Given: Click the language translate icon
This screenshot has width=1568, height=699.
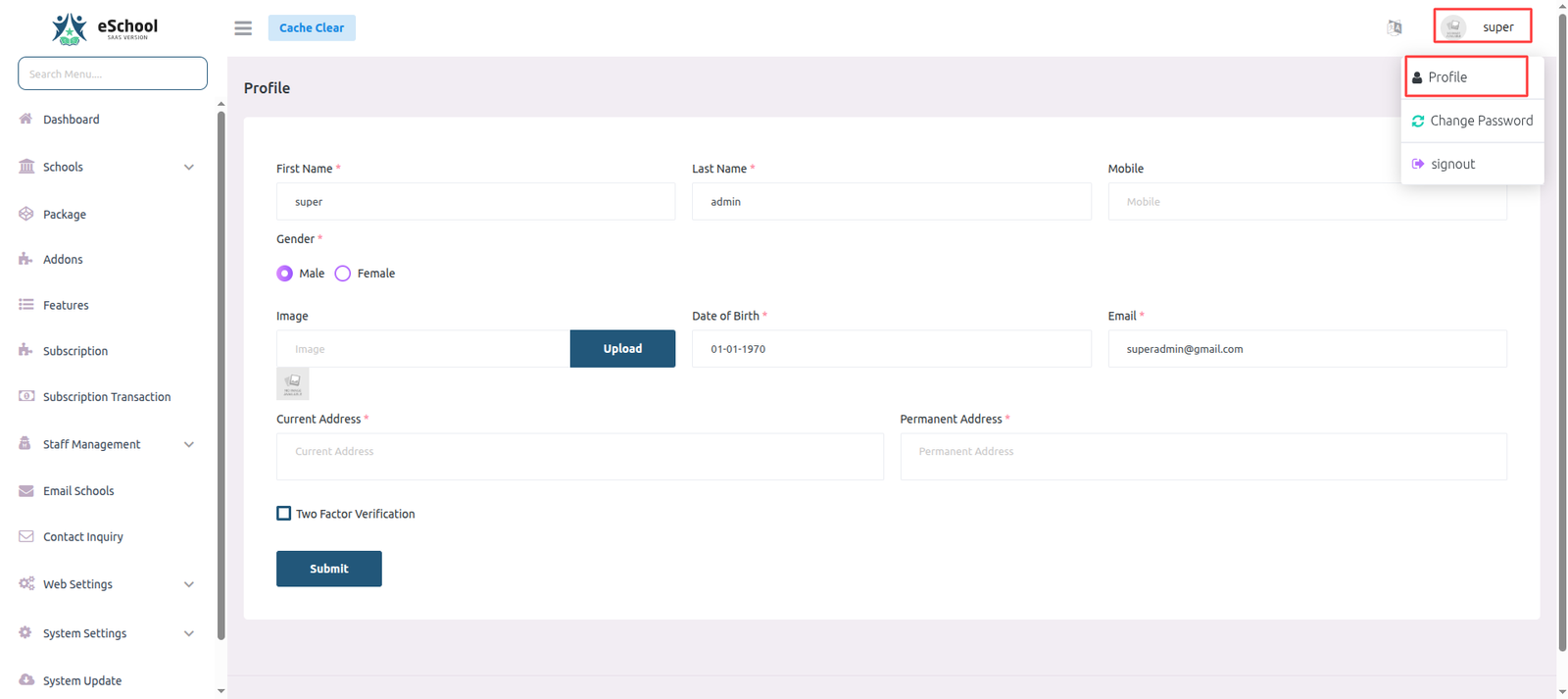Looking at the screenshot, I should pyautogui.click(x=1394, y=27).
